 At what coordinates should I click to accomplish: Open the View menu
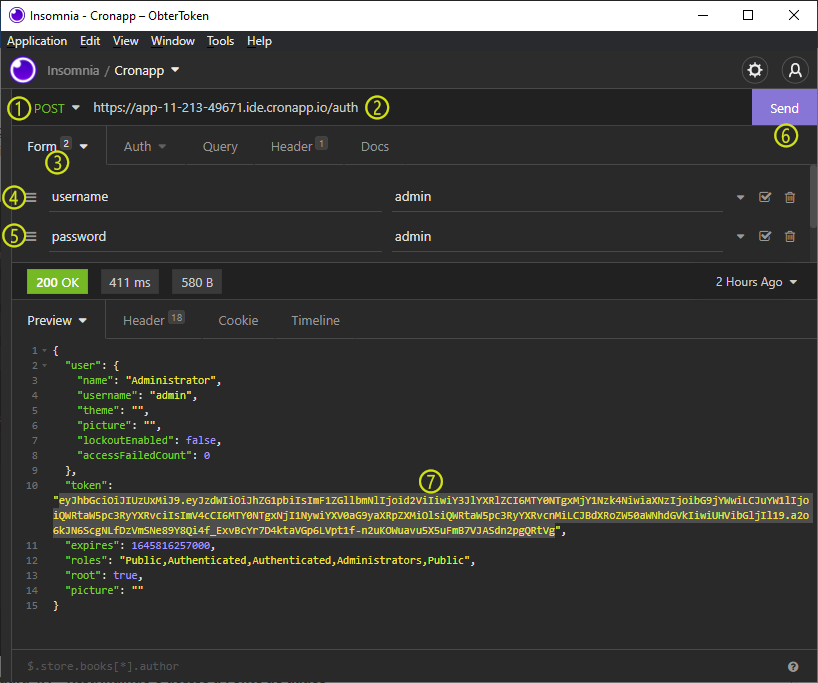[x=126, y=41]
